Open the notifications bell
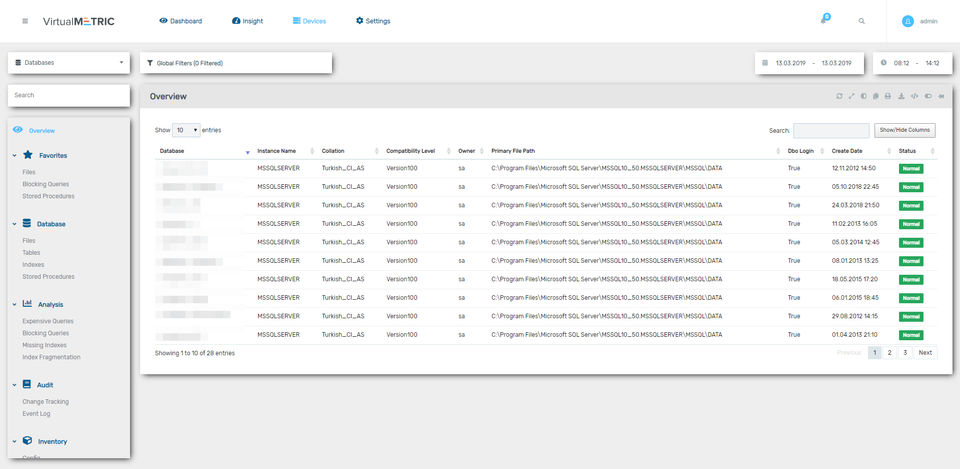The width and height of the screenshot is (960, 469). pyautogui.click(x=825, y=20)
